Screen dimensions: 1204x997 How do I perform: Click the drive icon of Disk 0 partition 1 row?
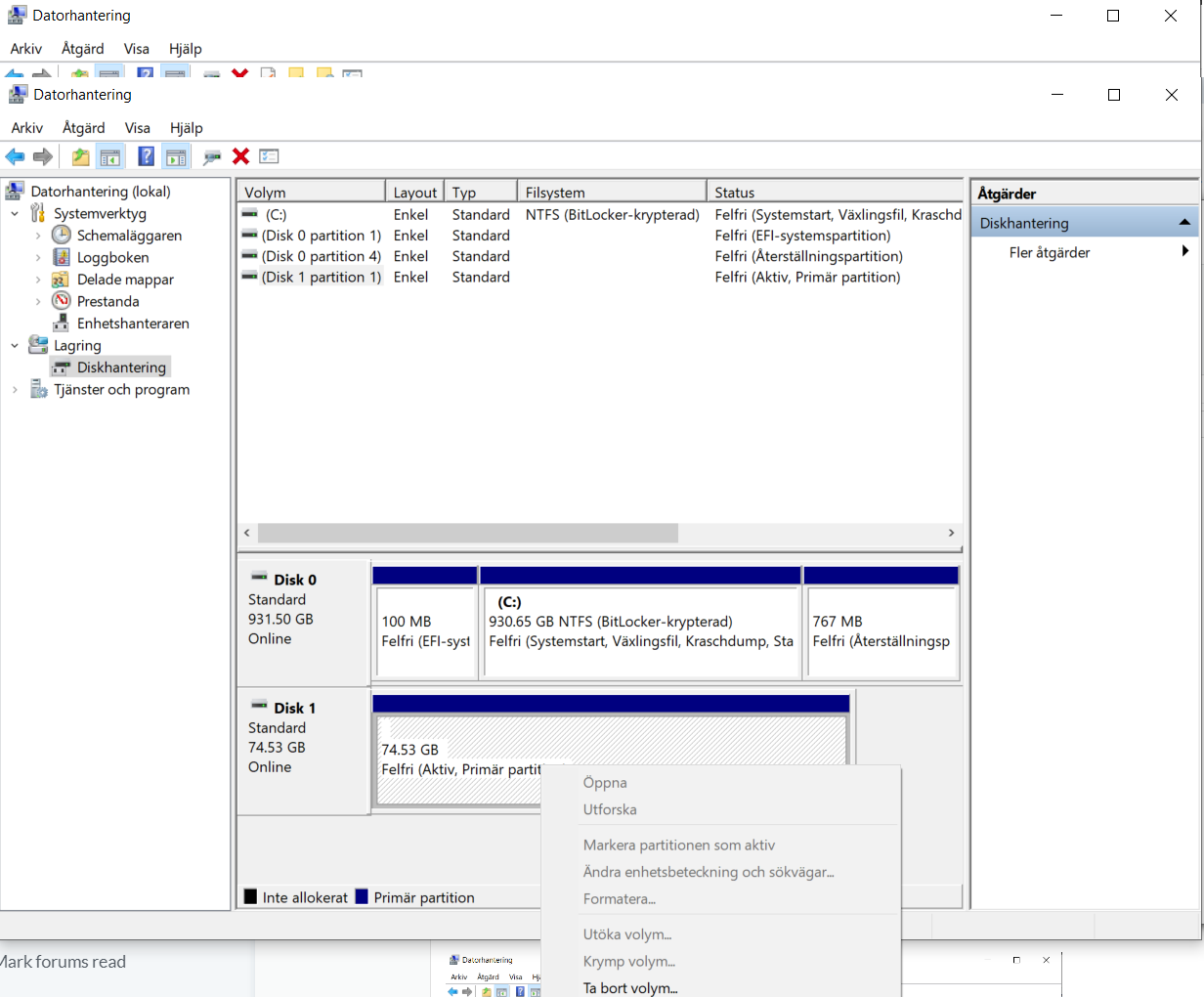tap(250, 235)
